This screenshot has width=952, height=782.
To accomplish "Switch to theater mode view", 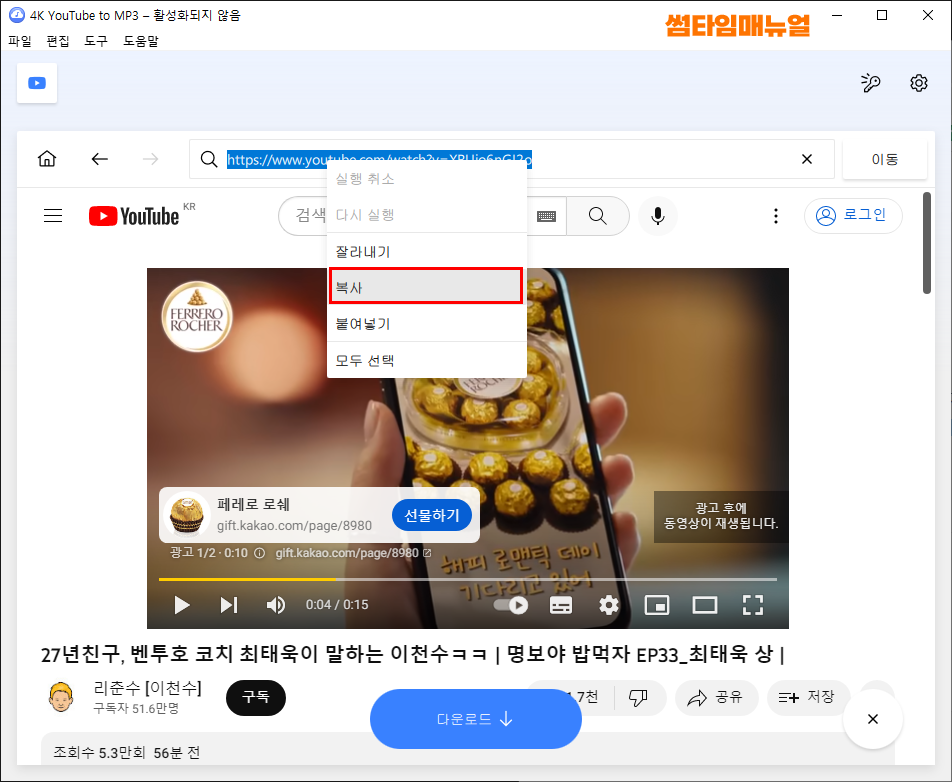I will [x=705, y=605].
